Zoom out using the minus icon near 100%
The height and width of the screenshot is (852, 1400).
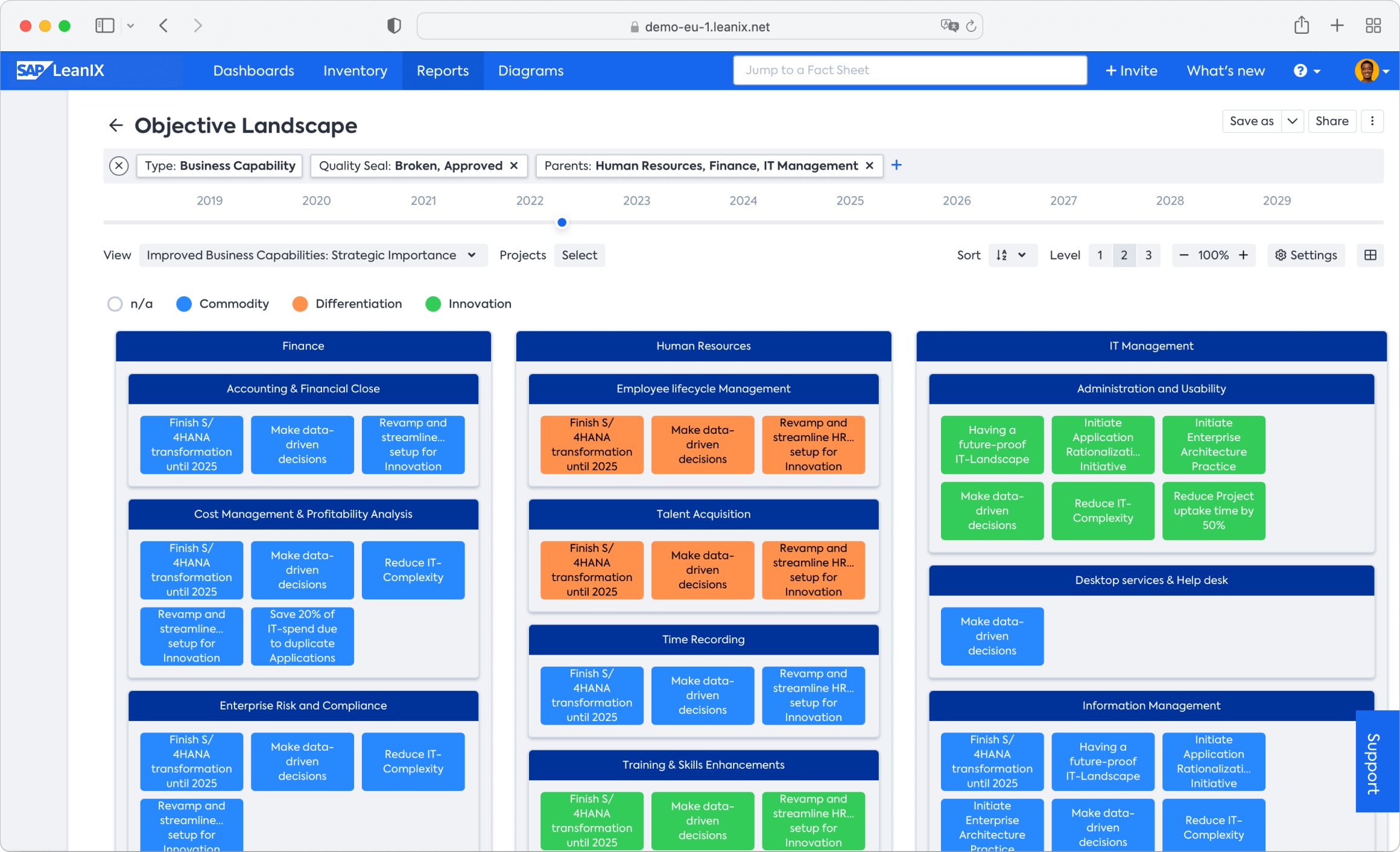[x=1184, y=255]
